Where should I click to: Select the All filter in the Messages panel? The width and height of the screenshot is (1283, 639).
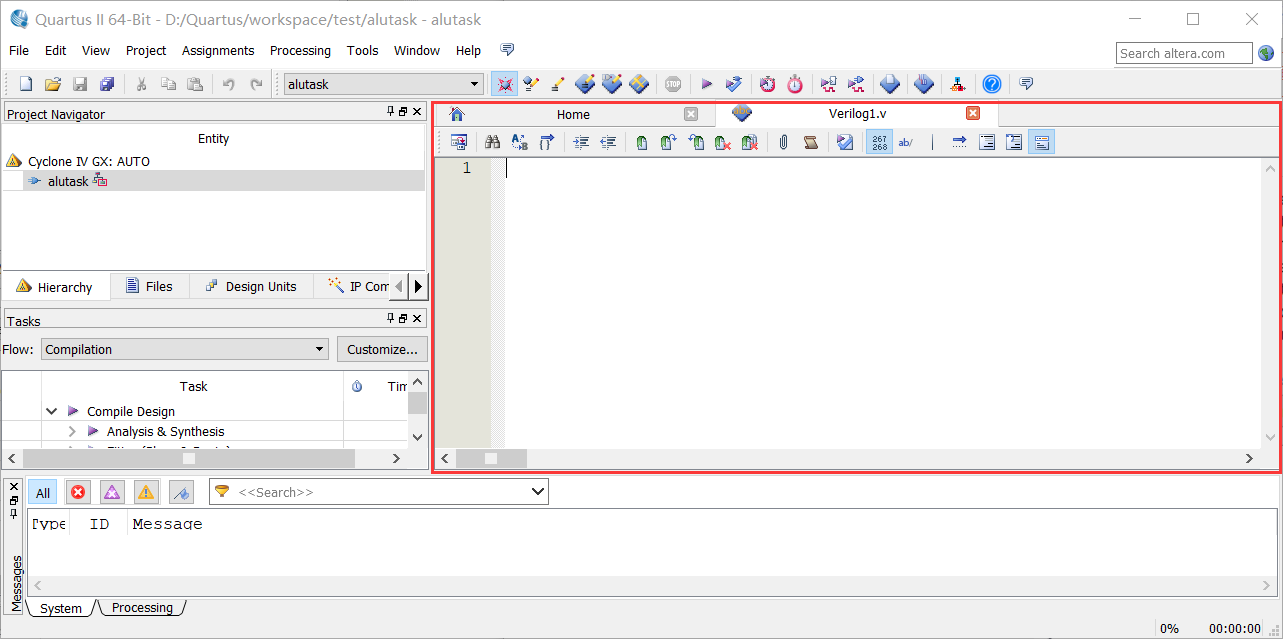pos(42,491)
